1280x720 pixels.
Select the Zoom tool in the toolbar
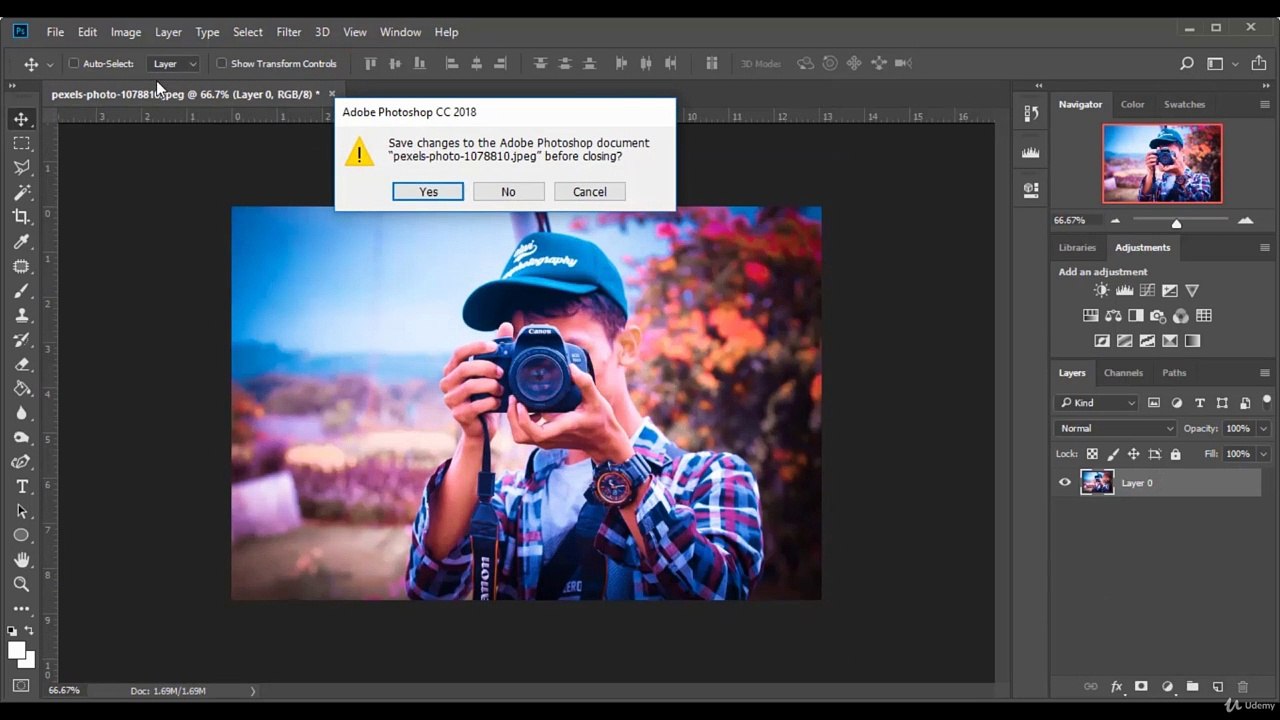[x=22, y=584]
